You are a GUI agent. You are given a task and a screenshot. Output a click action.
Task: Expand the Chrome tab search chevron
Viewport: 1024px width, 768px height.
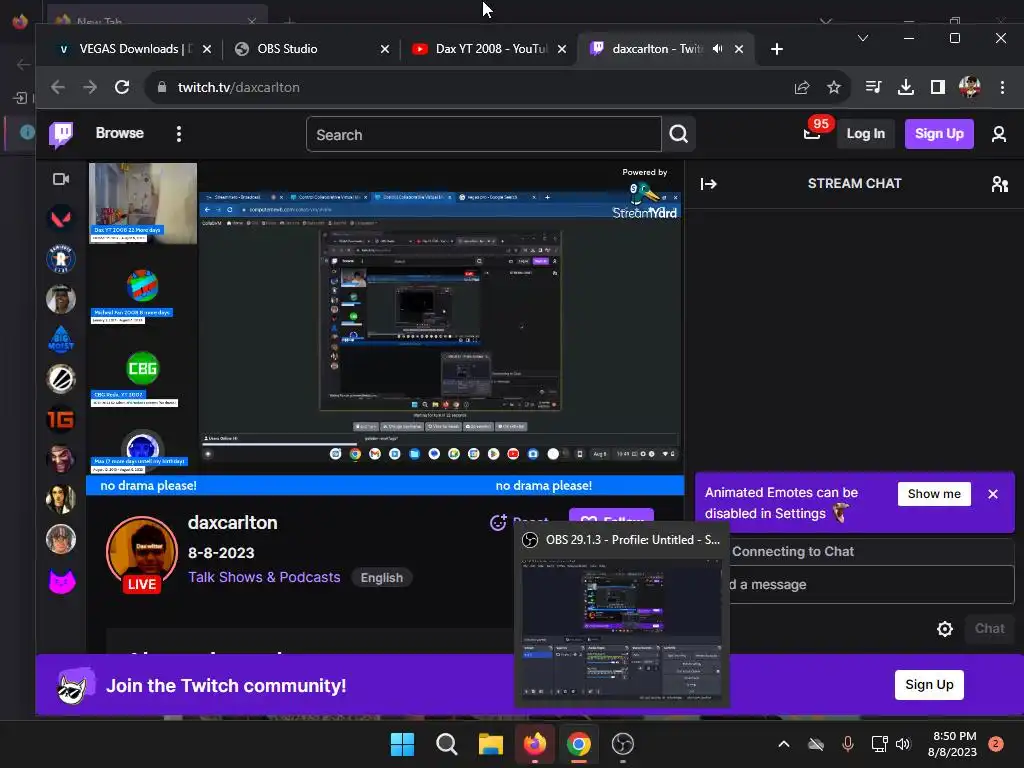(863, 38)
